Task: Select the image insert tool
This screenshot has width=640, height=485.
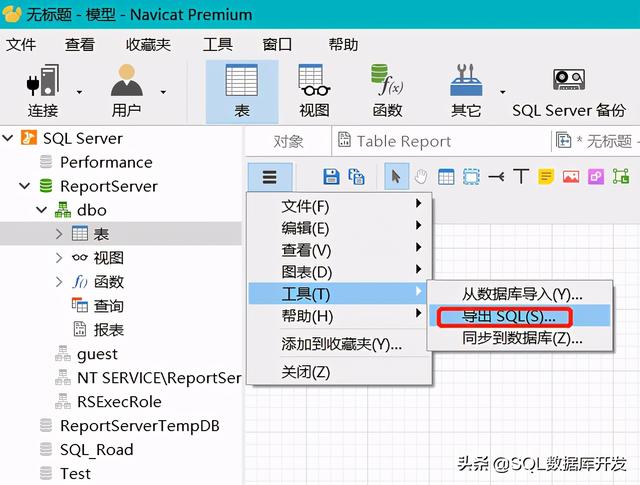Action: click(571, 177)
